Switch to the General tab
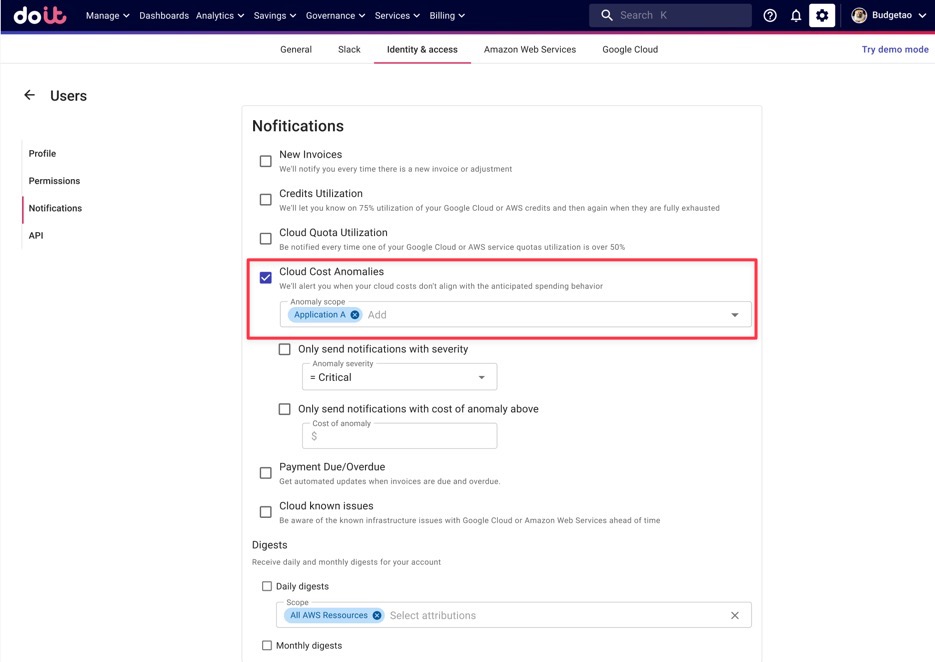 (296, 50)
